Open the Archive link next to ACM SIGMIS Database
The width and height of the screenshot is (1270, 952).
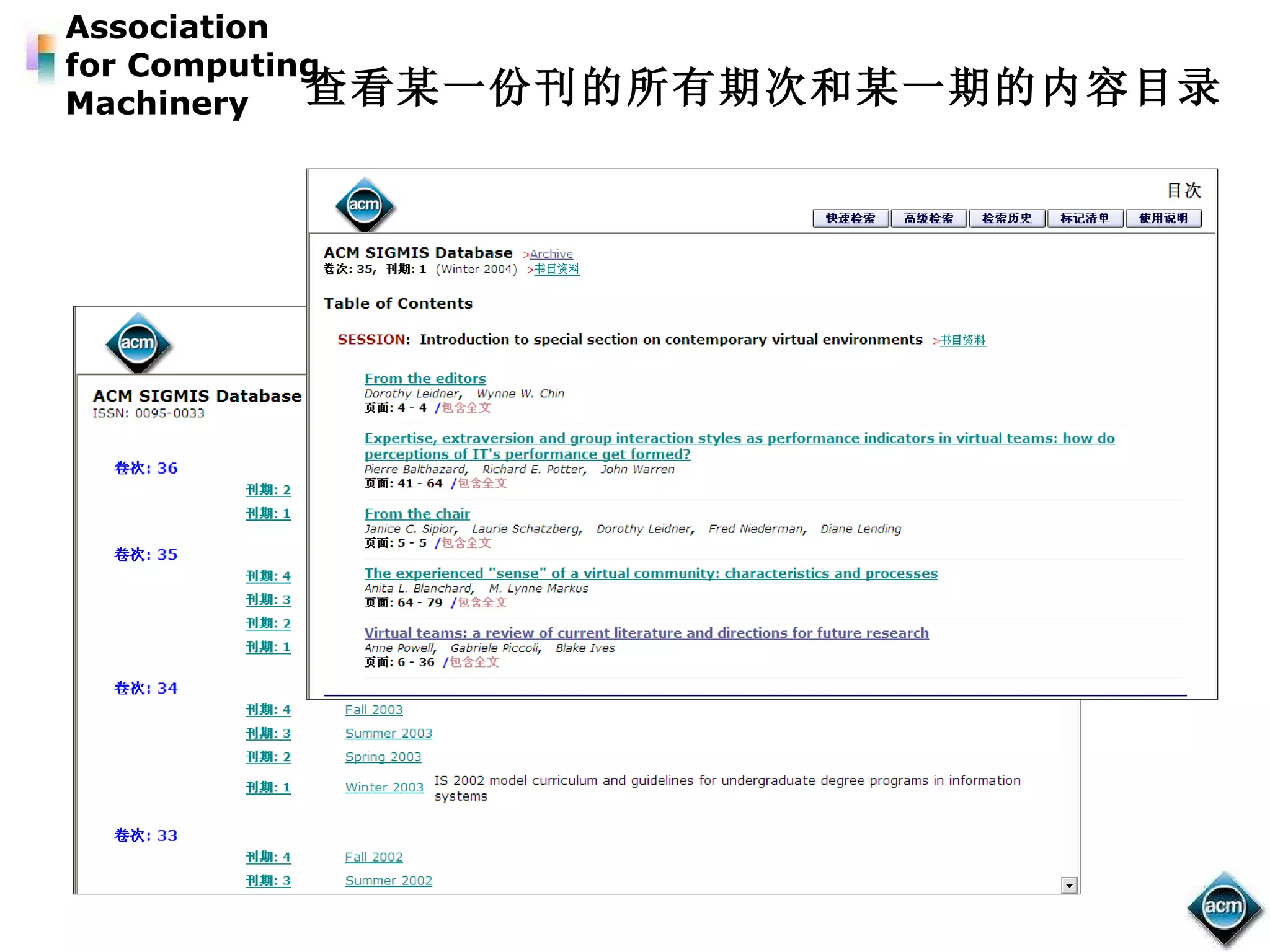pyautogui.click(x=551, y=254)
